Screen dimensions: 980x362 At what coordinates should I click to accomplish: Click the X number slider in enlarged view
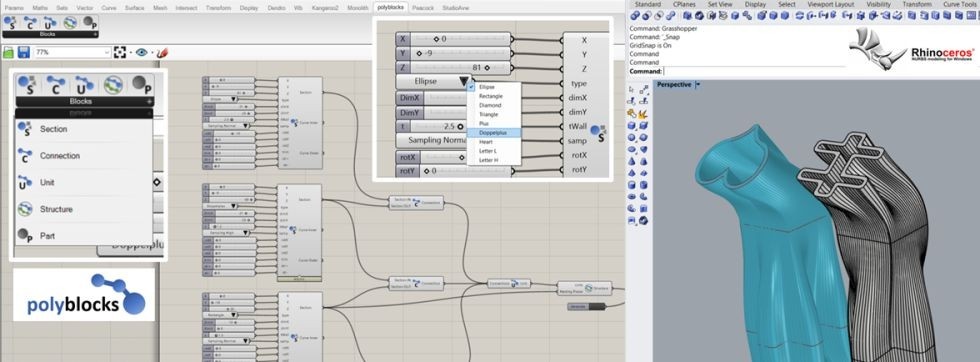pos(453,39)
